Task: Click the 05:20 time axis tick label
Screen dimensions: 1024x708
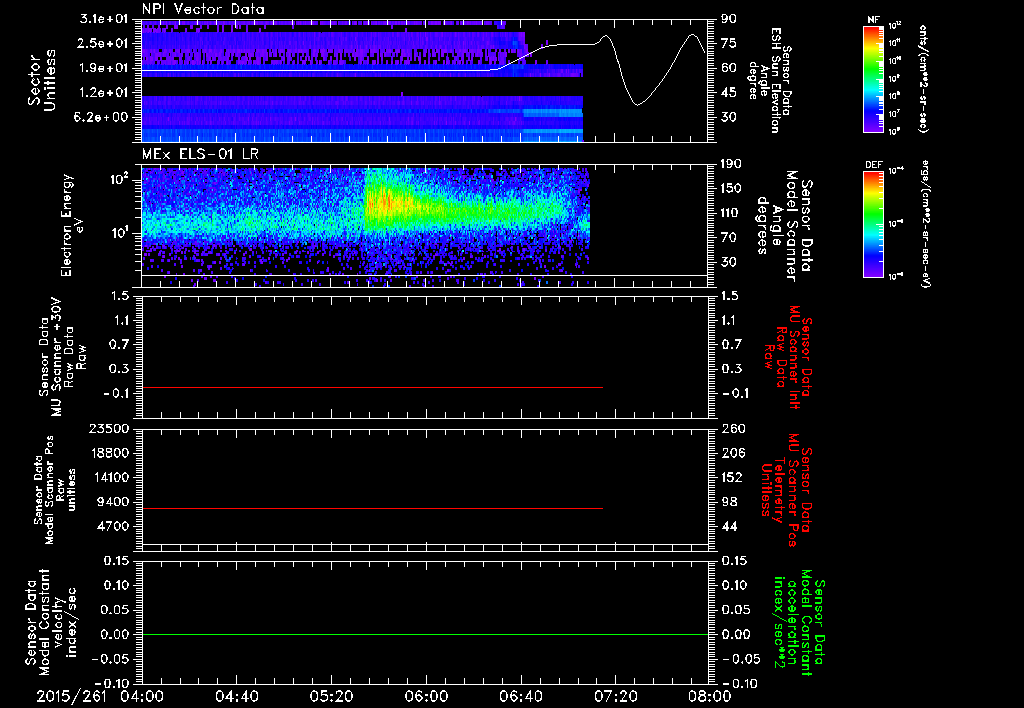Action: click(332, 696)
